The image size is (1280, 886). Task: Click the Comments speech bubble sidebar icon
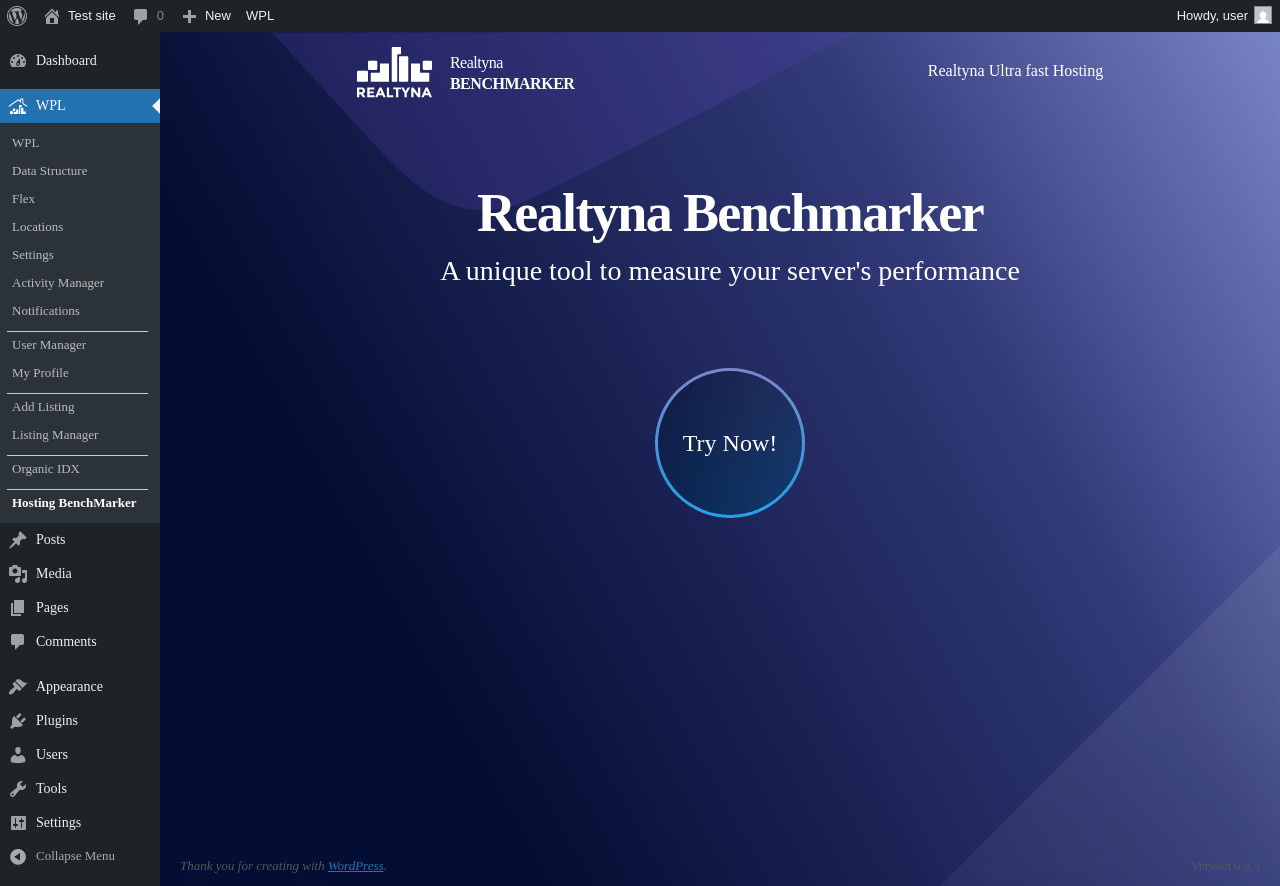(18, 642)
